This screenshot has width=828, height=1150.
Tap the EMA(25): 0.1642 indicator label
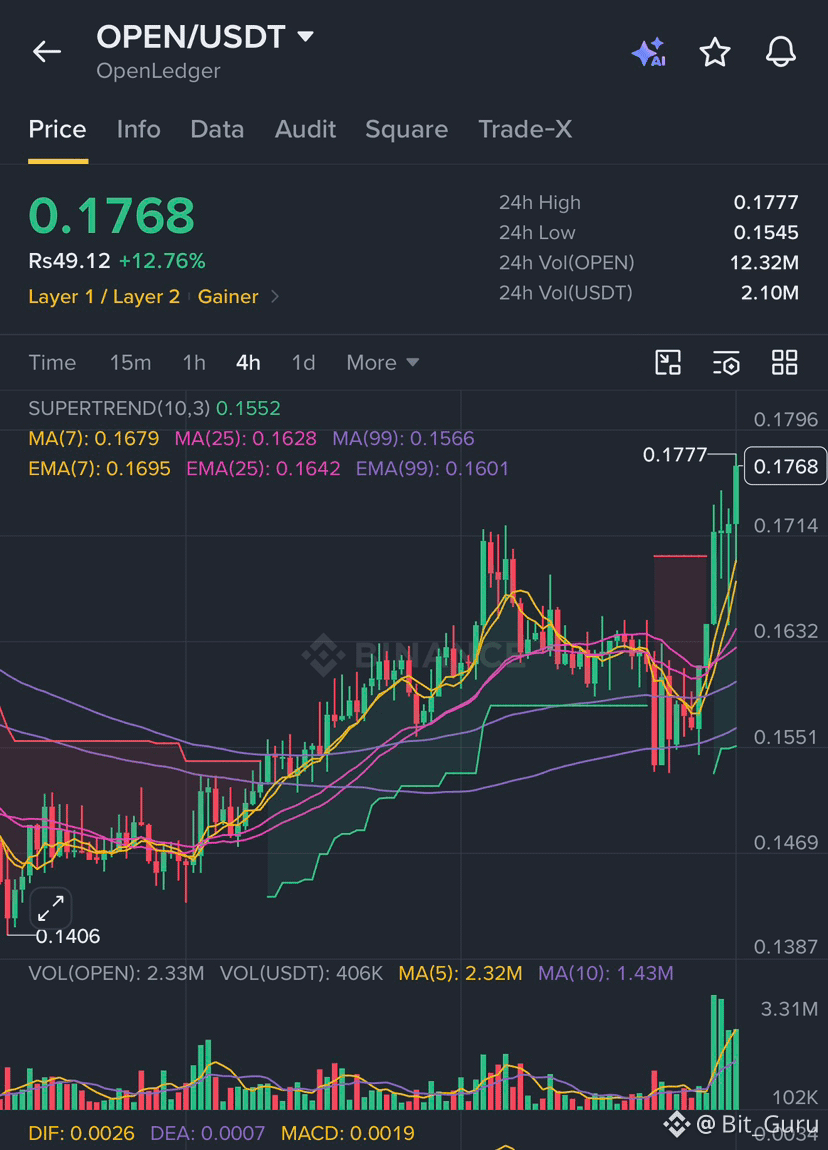tap(263, 469)
